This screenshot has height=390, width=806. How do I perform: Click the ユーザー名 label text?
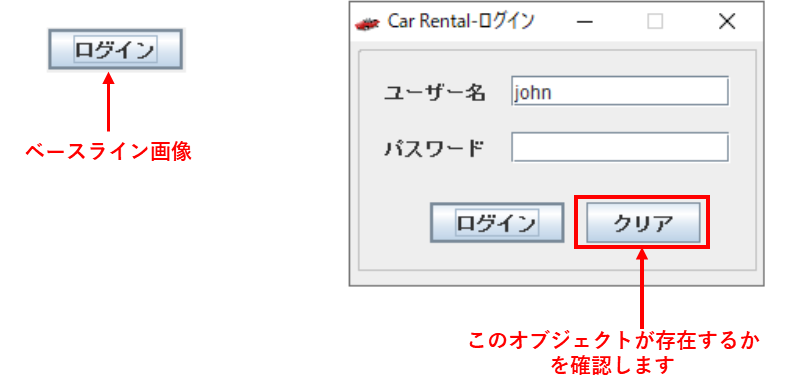(x=435, y=93)
